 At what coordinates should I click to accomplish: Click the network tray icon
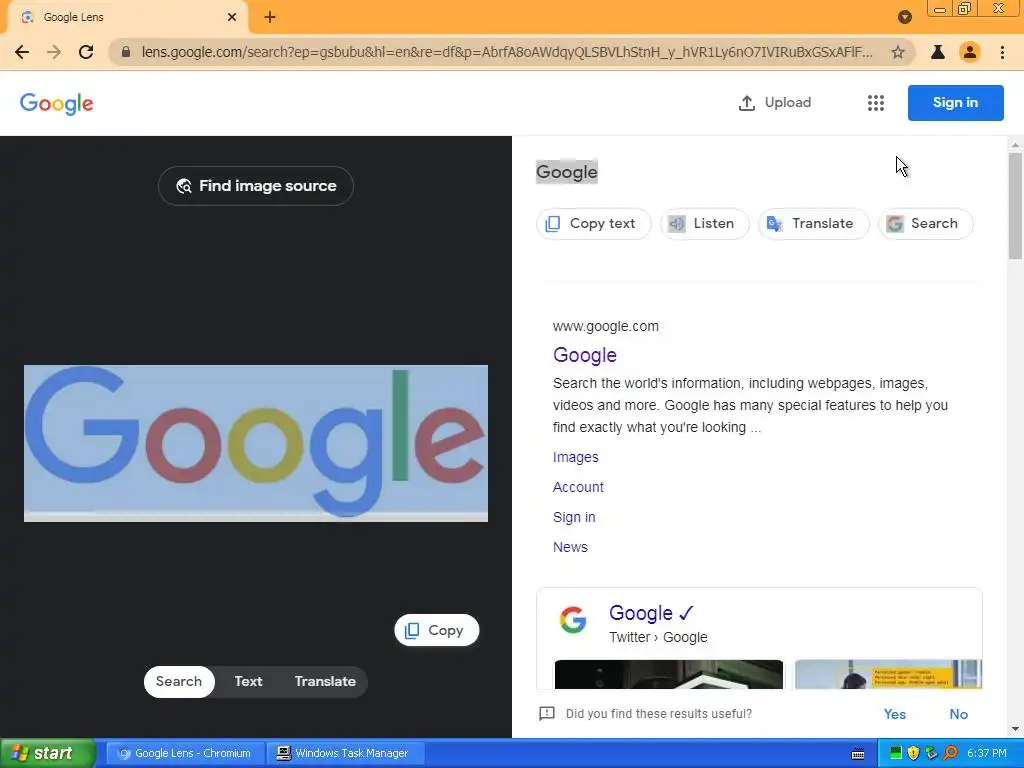pyautogui.click(x=932, y=754)
